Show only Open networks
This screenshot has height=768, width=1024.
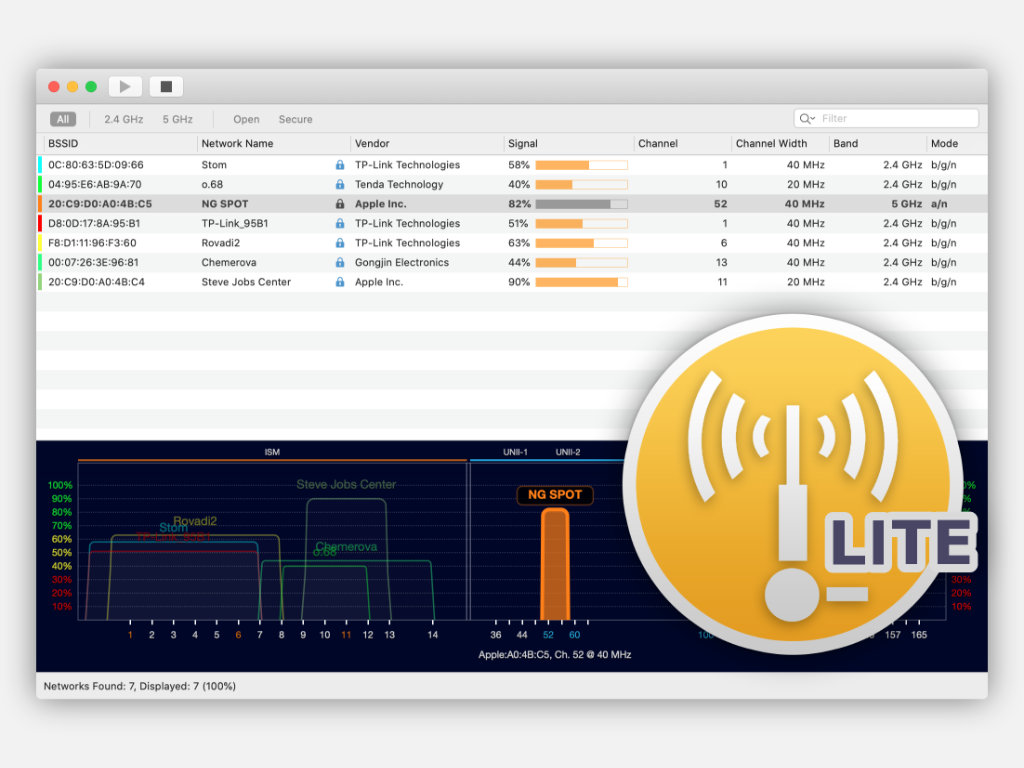pos(246,119)
